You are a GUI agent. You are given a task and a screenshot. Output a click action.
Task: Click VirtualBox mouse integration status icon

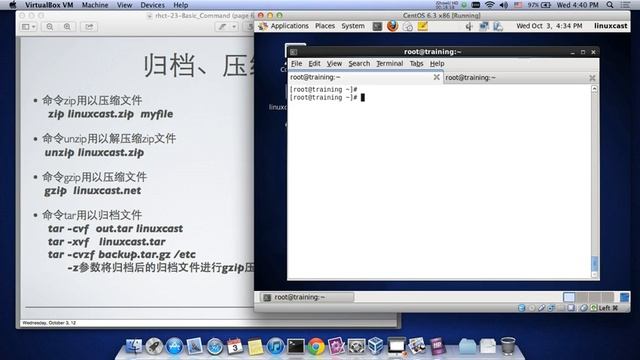click(x=584, y=308)
